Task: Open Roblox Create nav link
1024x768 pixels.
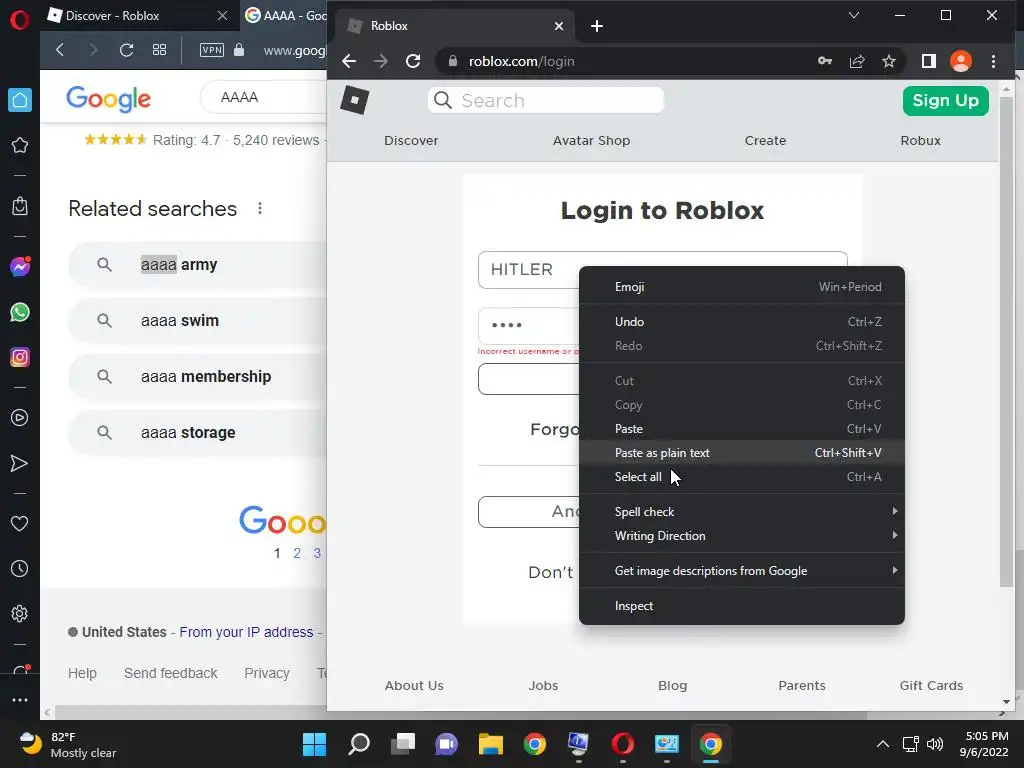Action: pos(765,140)
